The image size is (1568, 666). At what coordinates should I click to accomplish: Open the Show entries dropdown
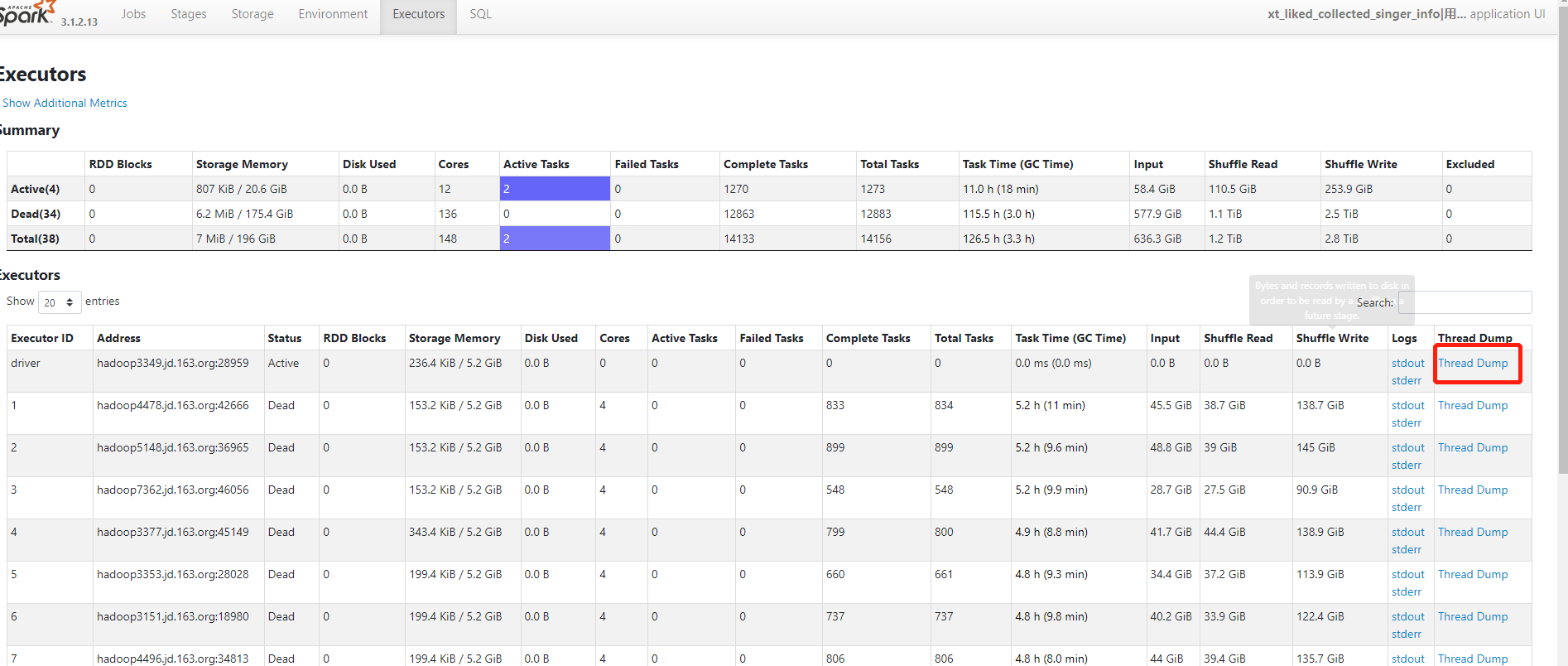pyautogui.click(x=60, y=302)
